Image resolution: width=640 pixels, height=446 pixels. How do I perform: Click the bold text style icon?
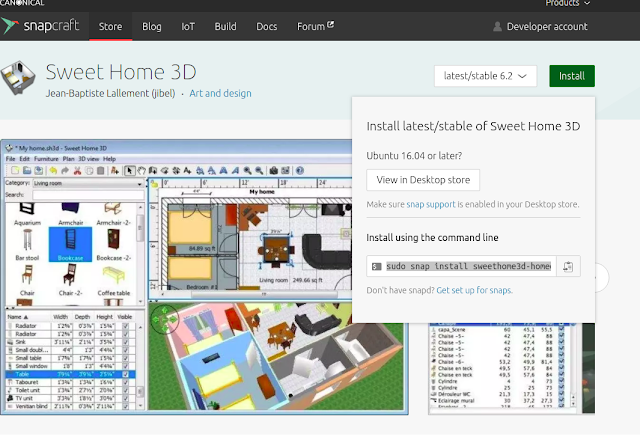click(224, 171)
